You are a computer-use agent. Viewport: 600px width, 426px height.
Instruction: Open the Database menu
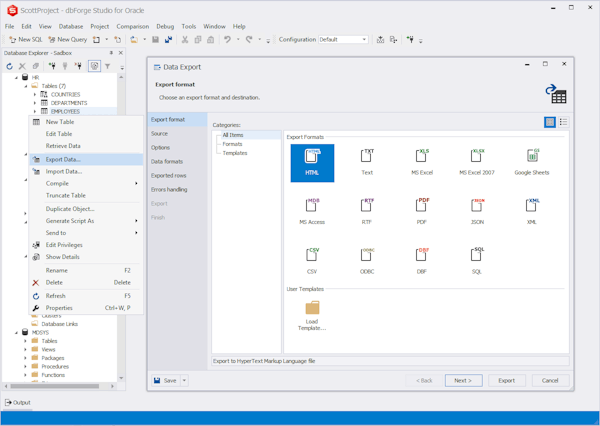pos(71,26)
